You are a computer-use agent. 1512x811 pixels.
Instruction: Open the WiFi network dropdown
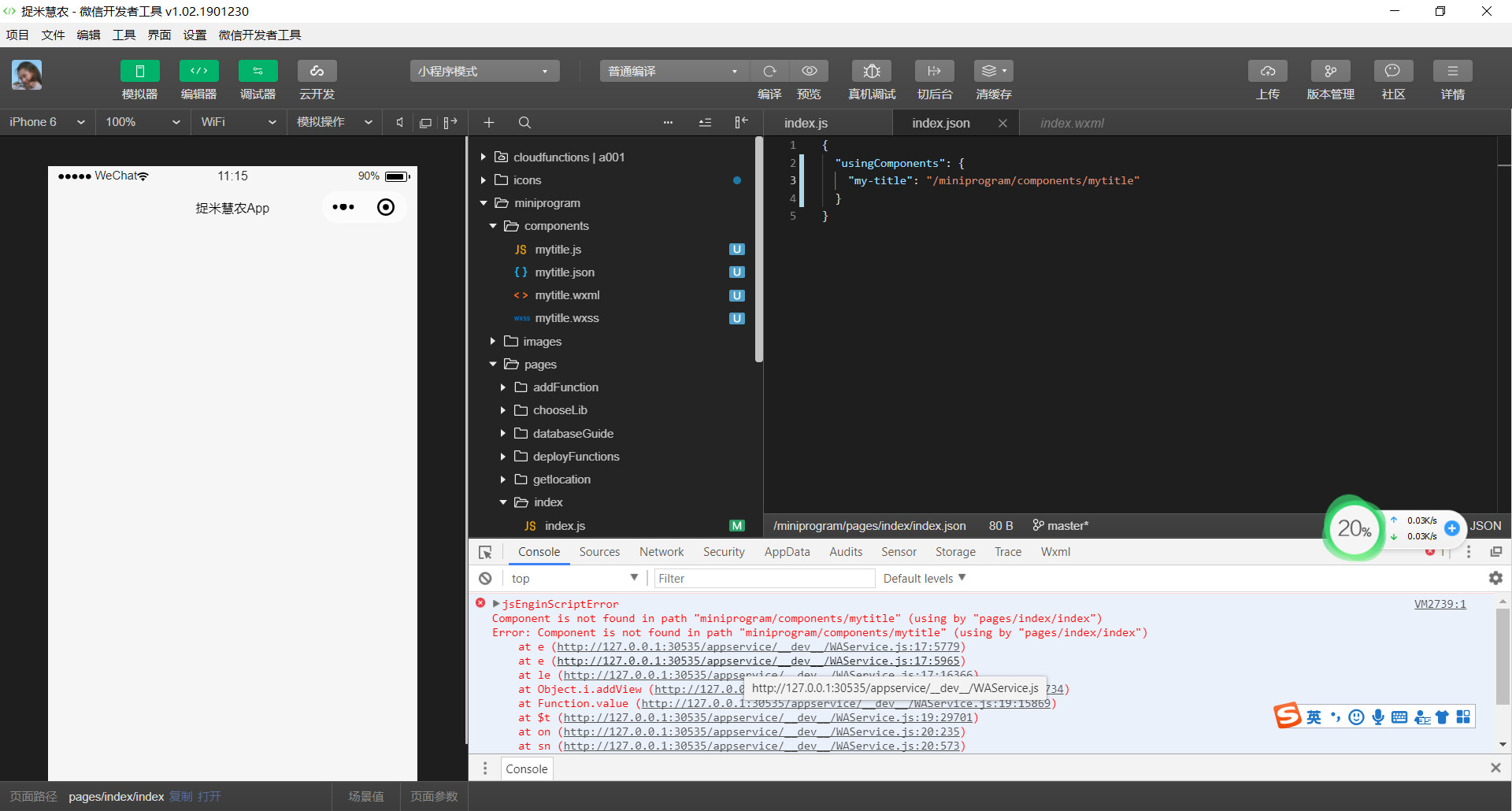tap(238, 122)
